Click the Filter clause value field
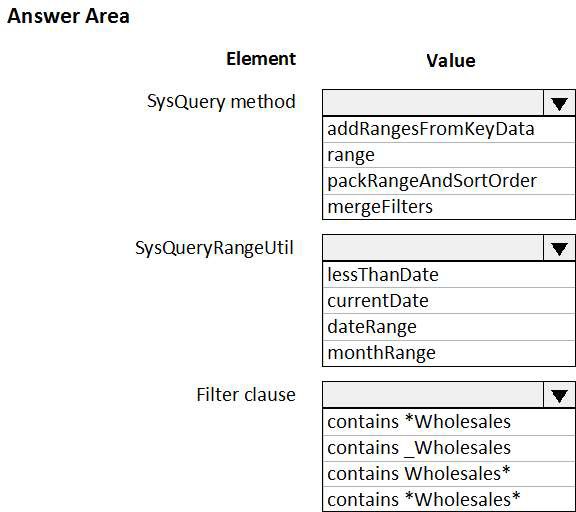The height and width of the screenshot is (512, 576). [433, 395]
